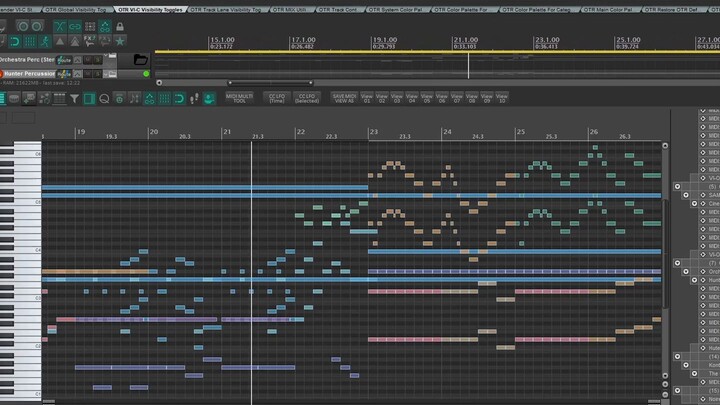Toggle visibility of the SAM row
The image size is (720, 405).
click(x=703, y=195)
